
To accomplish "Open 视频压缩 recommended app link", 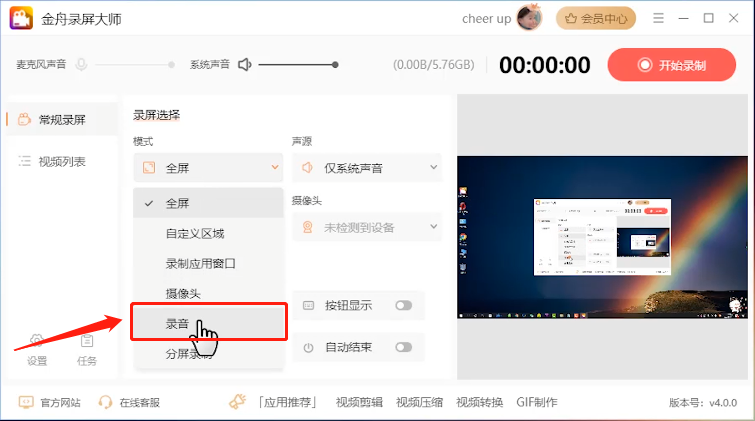I will [x=419, y=402].
